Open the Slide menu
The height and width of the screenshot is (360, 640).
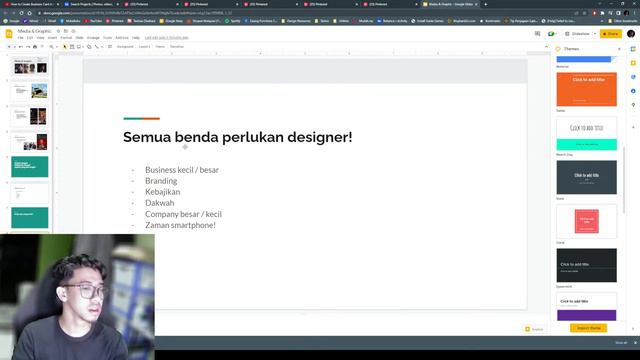pos(79,38)
